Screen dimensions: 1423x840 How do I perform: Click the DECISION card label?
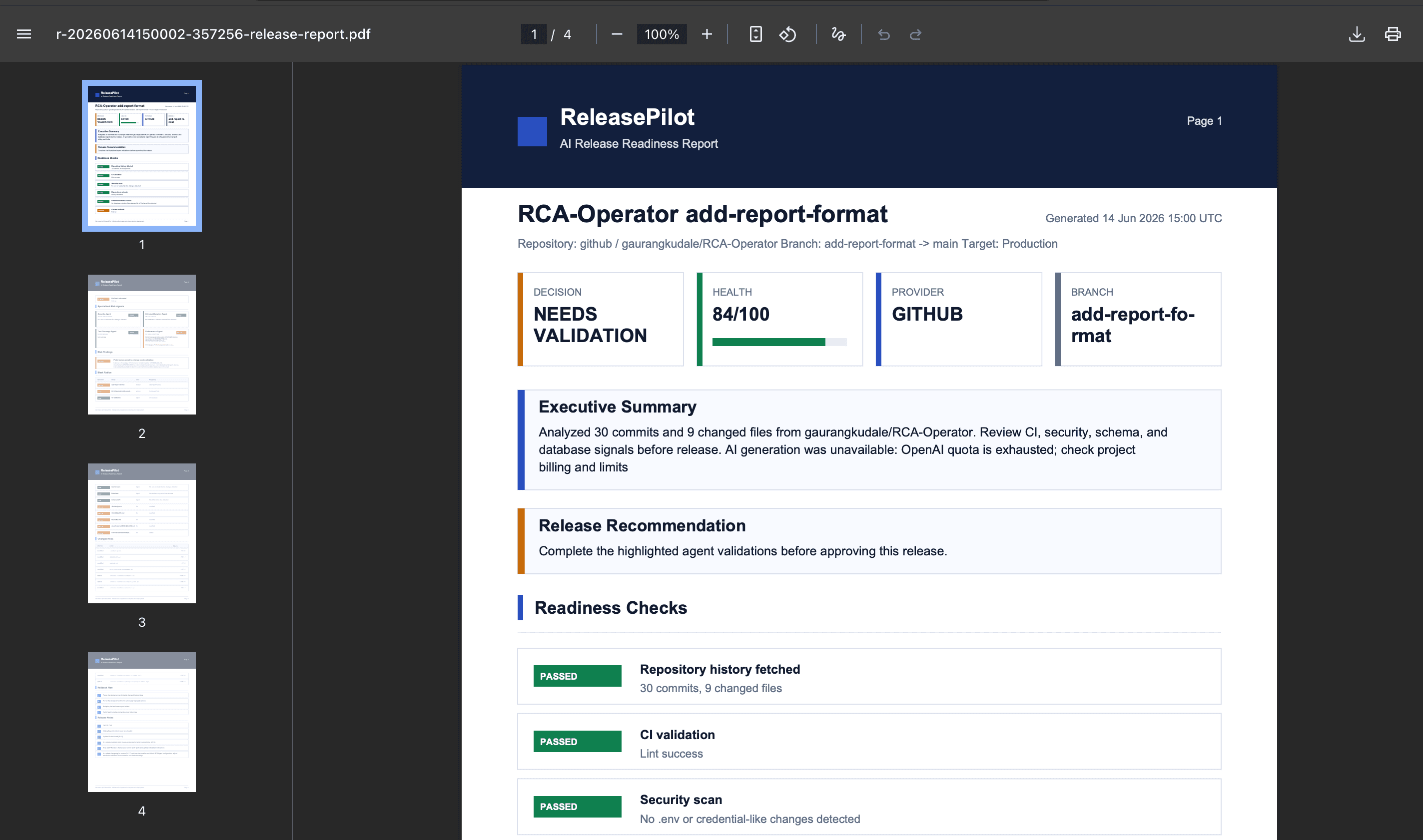[x=557, y=292]
